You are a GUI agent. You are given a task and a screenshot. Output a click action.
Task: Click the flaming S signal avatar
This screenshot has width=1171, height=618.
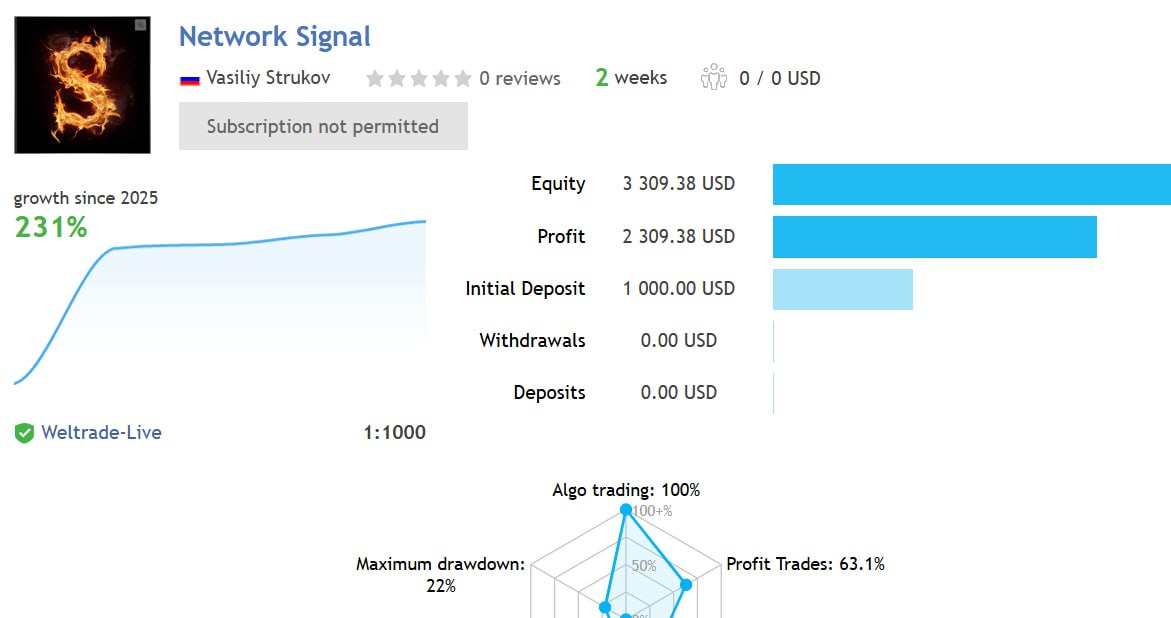click(x=82, y=85)
